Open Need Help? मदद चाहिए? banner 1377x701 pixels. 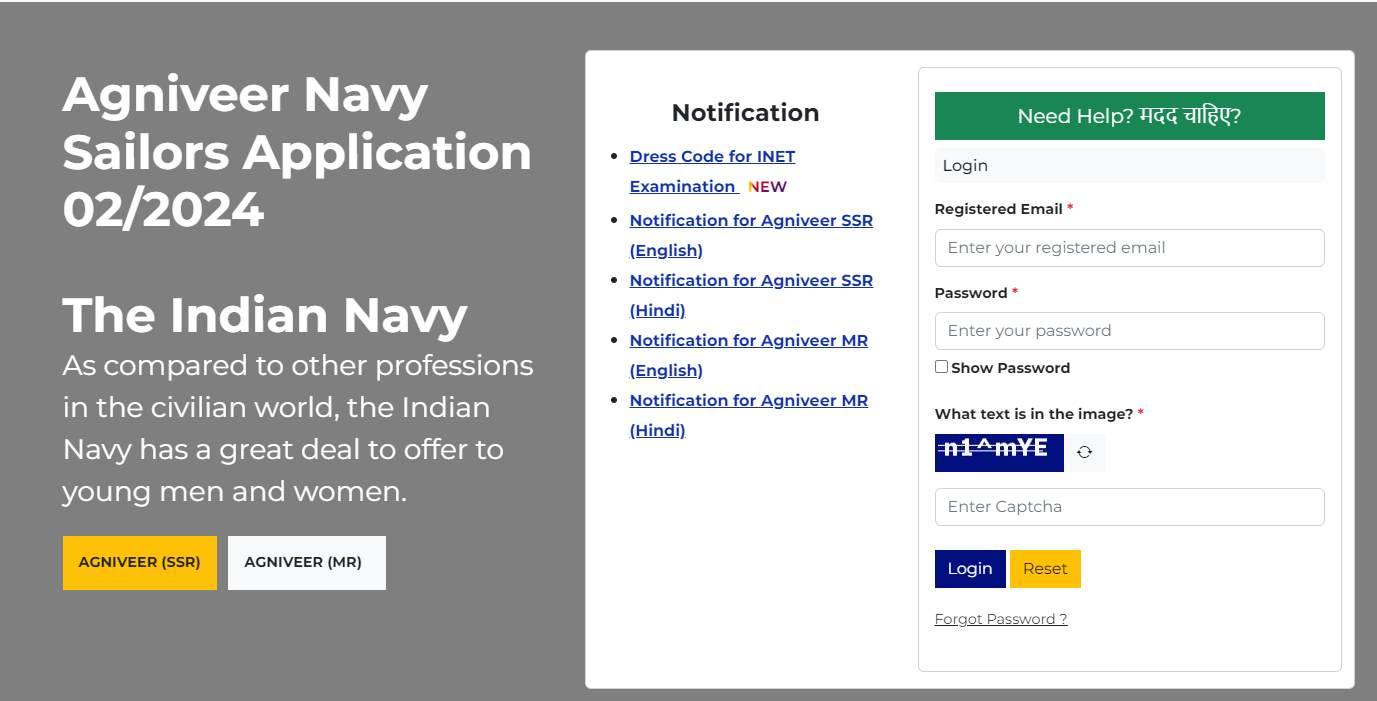click(x=1129, y=116)
